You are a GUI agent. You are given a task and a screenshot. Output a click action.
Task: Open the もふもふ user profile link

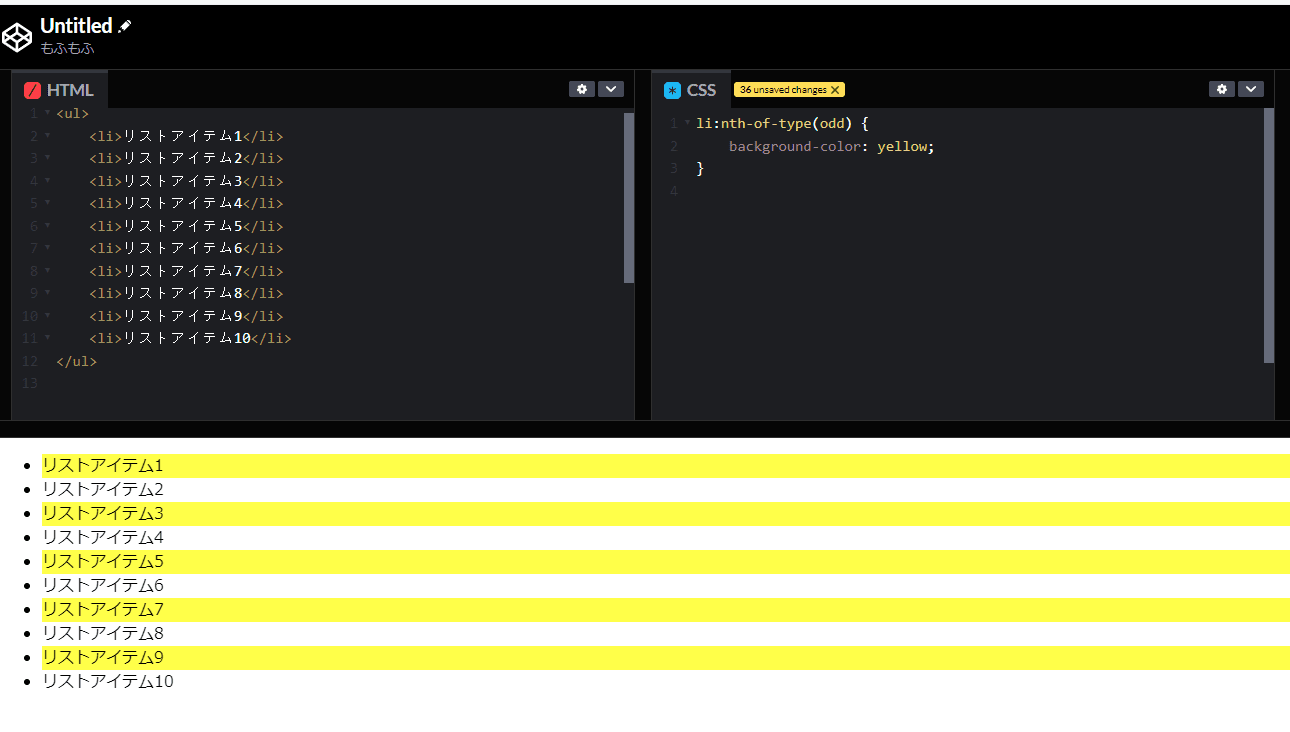pyautogui.click(x=67, y=47)
